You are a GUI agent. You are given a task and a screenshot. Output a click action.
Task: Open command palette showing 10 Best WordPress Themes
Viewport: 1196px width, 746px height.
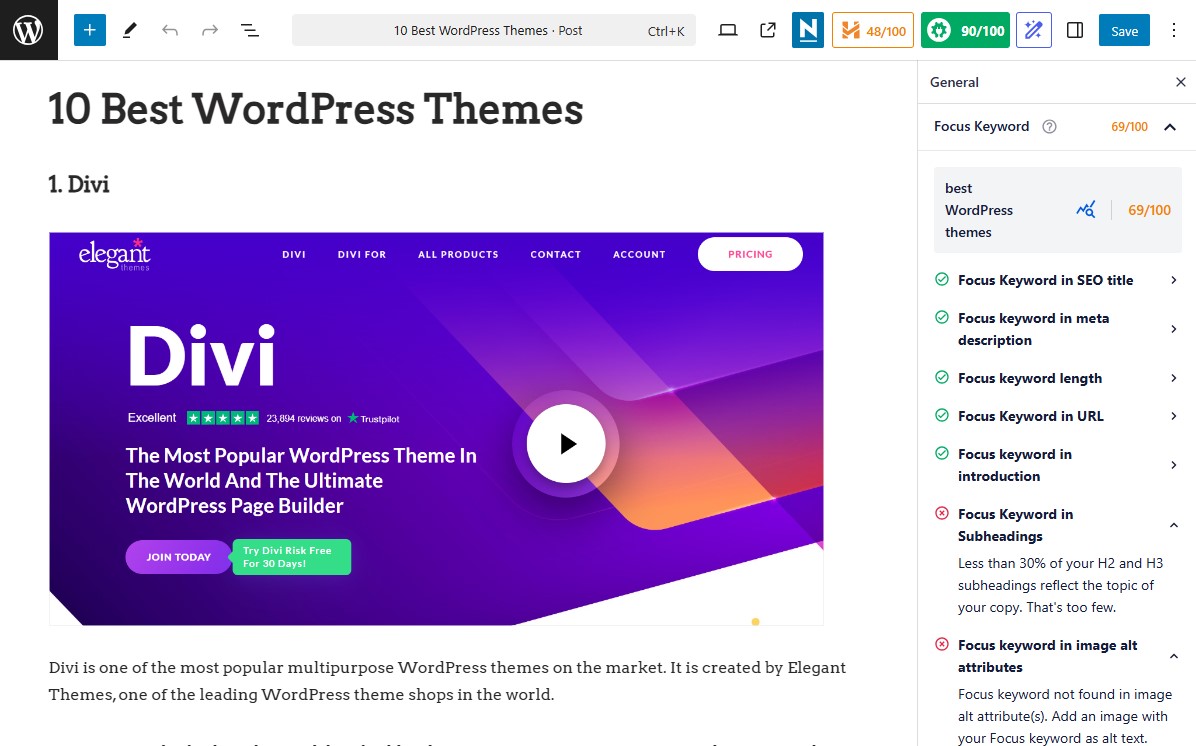pos(494,31)
